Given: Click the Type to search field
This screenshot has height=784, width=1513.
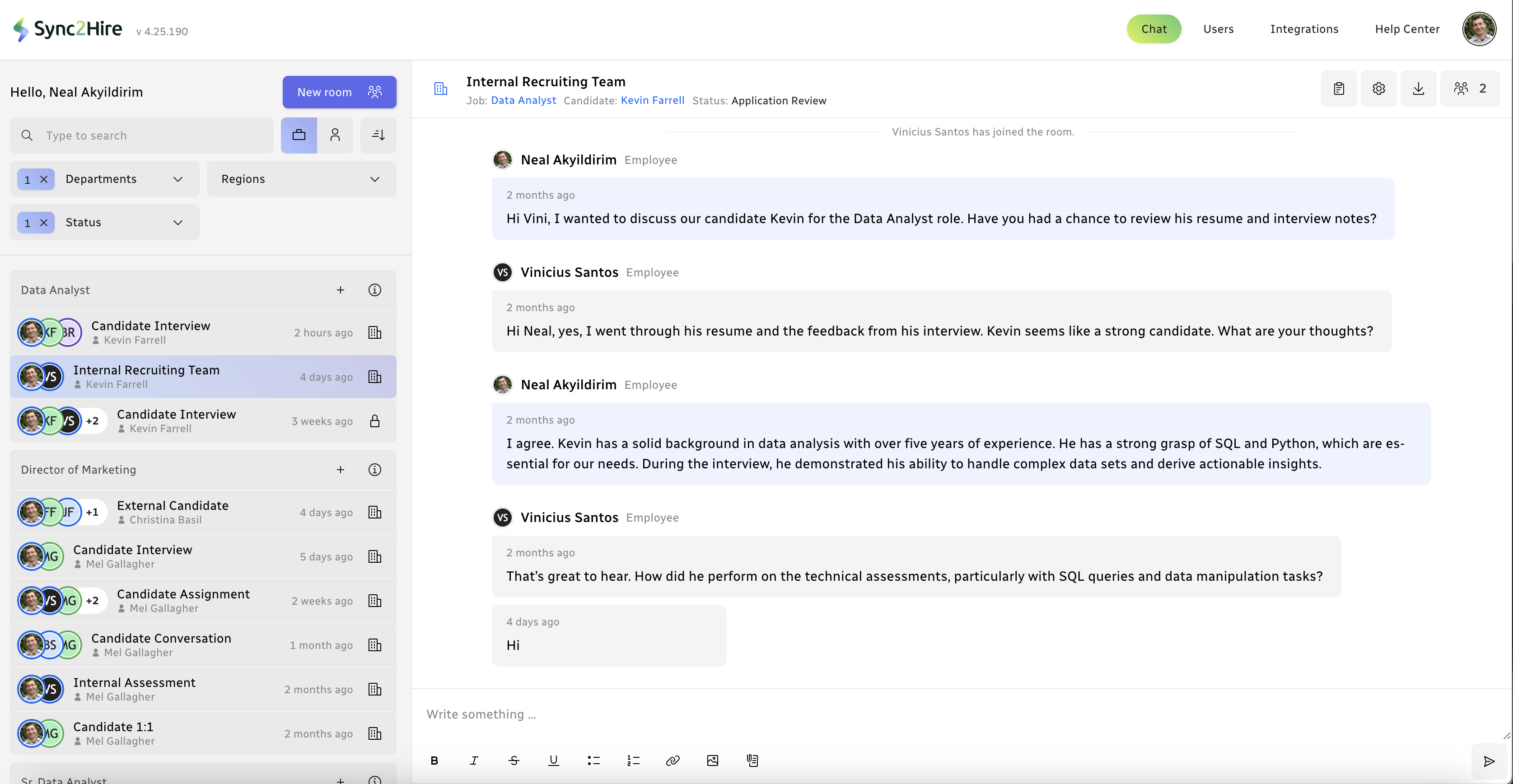Looking at the screenshot, I should [x=153, y=135].
